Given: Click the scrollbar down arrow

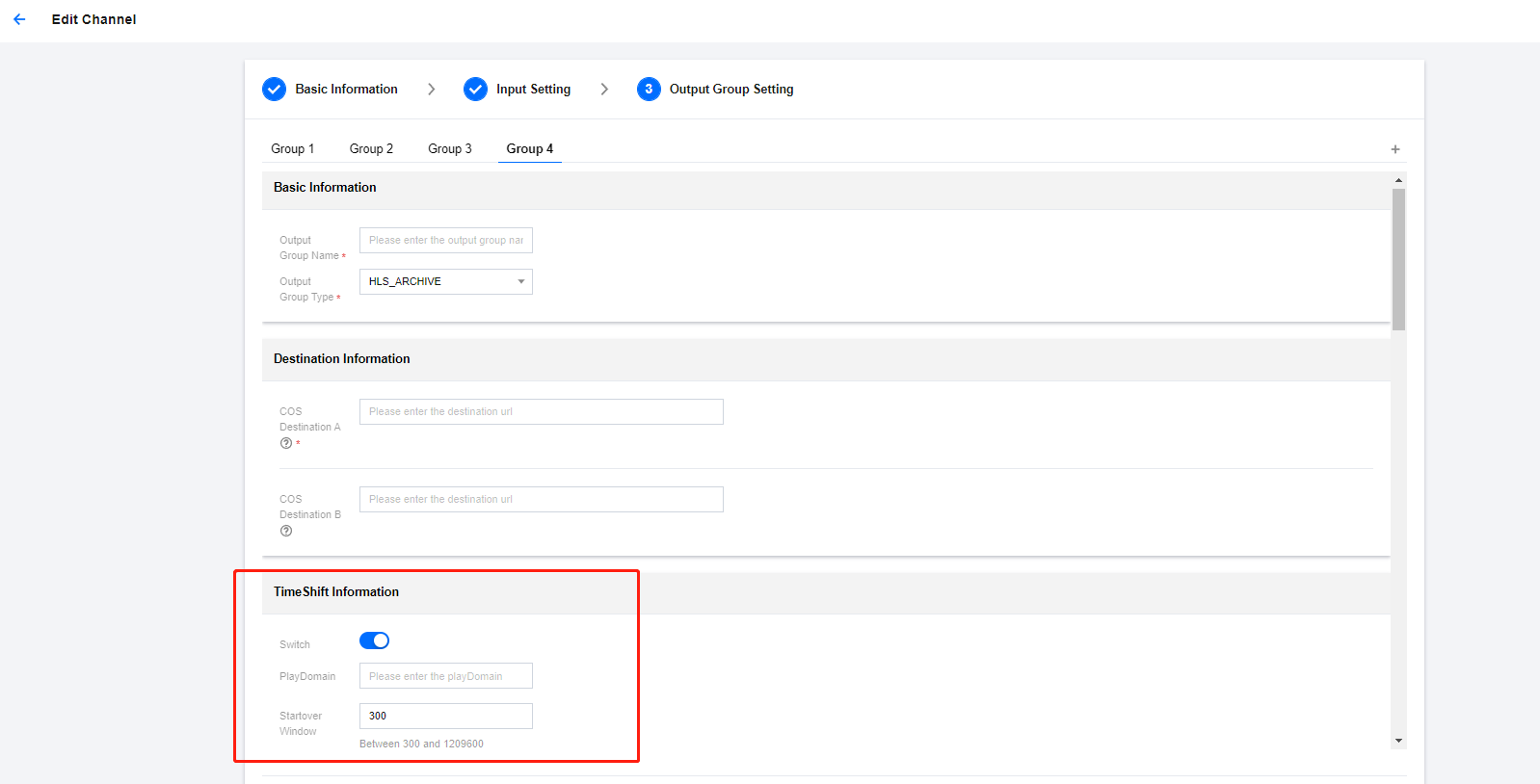Looking at the screenshot, I should [1398, 741].
